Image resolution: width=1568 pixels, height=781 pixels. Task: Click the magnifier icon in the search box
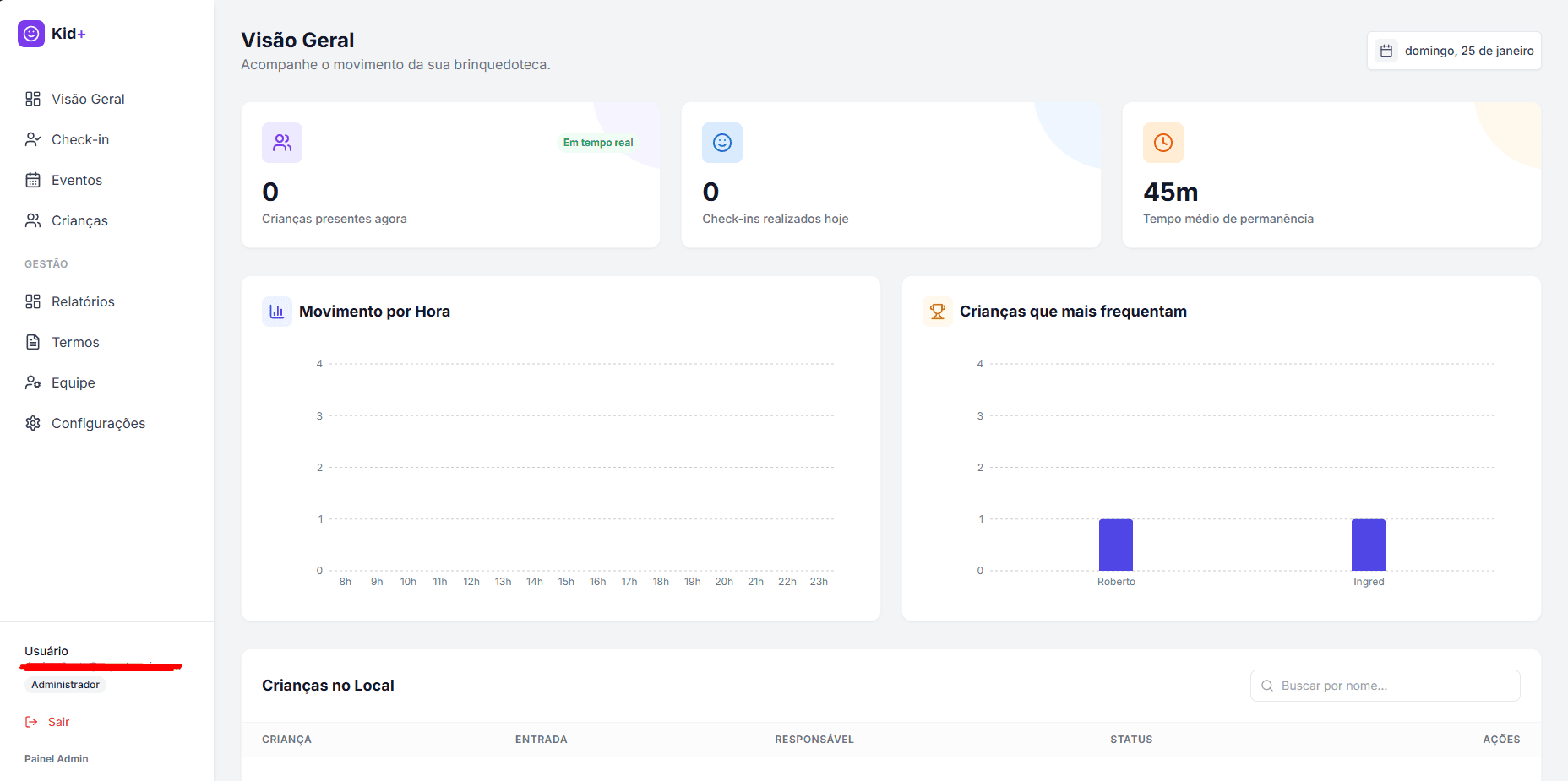[x=1267, y=686]
